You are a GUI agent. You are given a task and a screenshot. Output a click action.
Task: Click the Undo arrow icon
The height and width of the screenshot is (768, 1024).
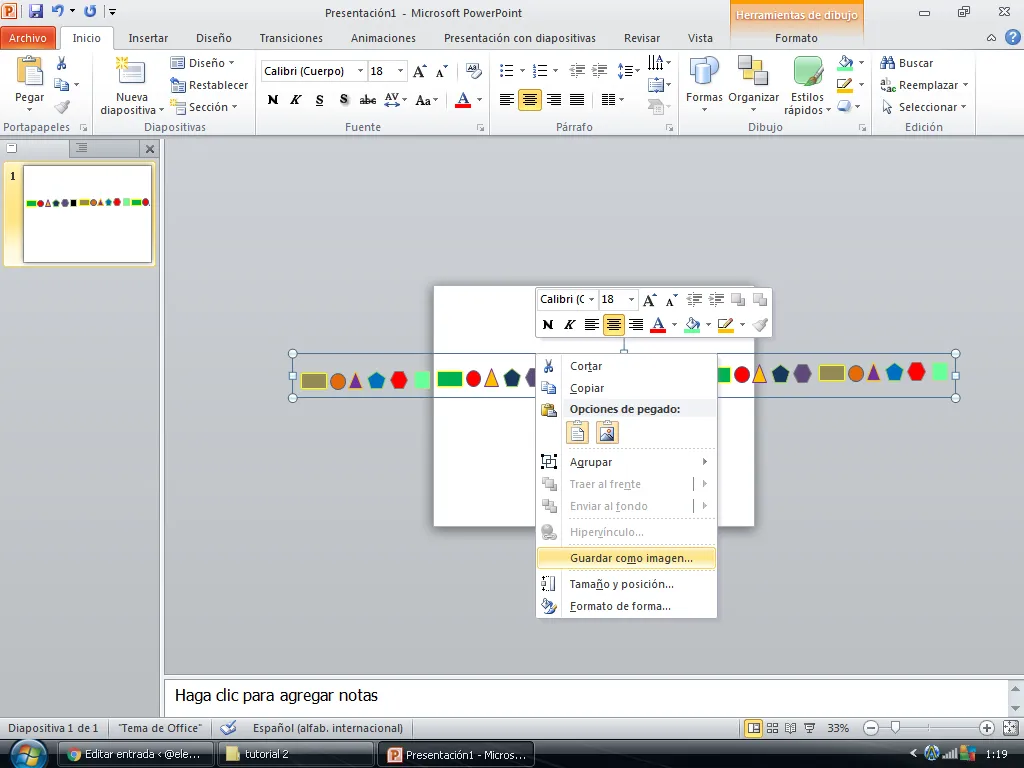(58, 11)
